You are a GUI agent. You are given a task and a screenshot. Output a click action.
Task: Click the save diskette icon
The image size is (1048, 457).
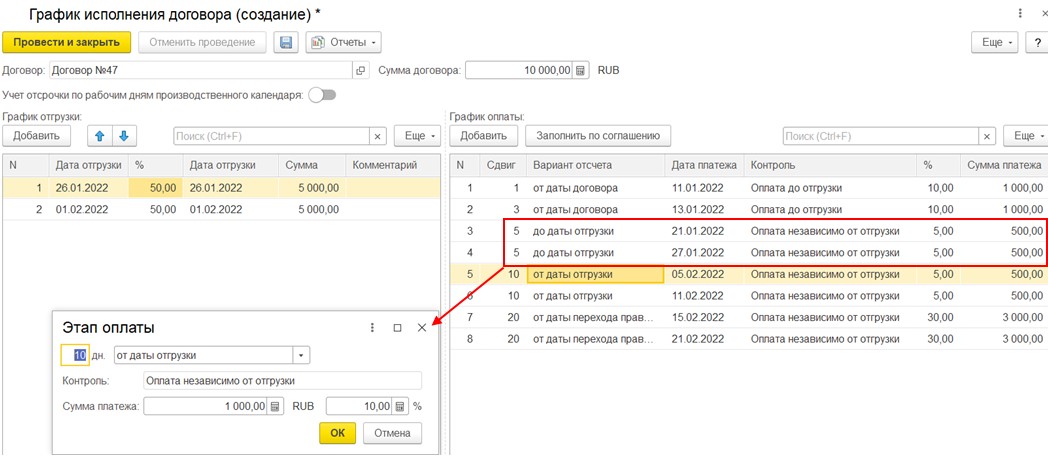[286, 42]
